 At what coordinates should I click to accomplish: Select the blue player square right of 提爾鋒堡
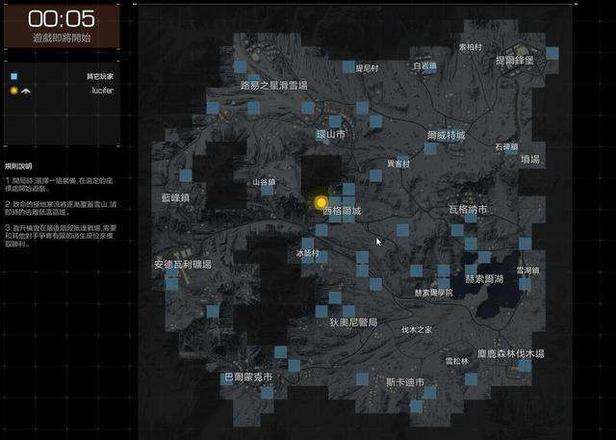click(x=552, y=53)
